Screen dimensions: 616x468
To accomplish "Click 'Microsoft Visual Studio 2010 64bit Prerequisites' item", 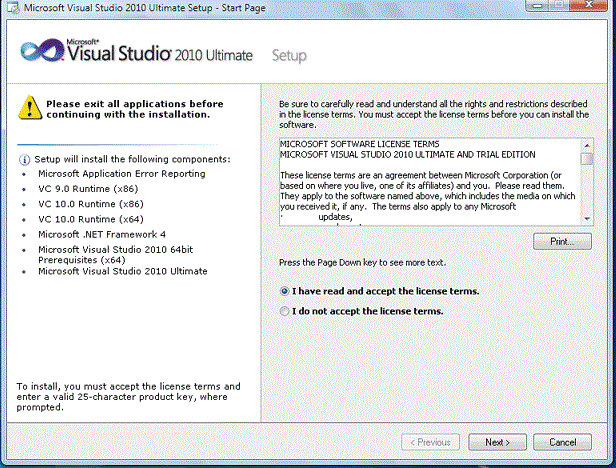I will pos(116,255).
